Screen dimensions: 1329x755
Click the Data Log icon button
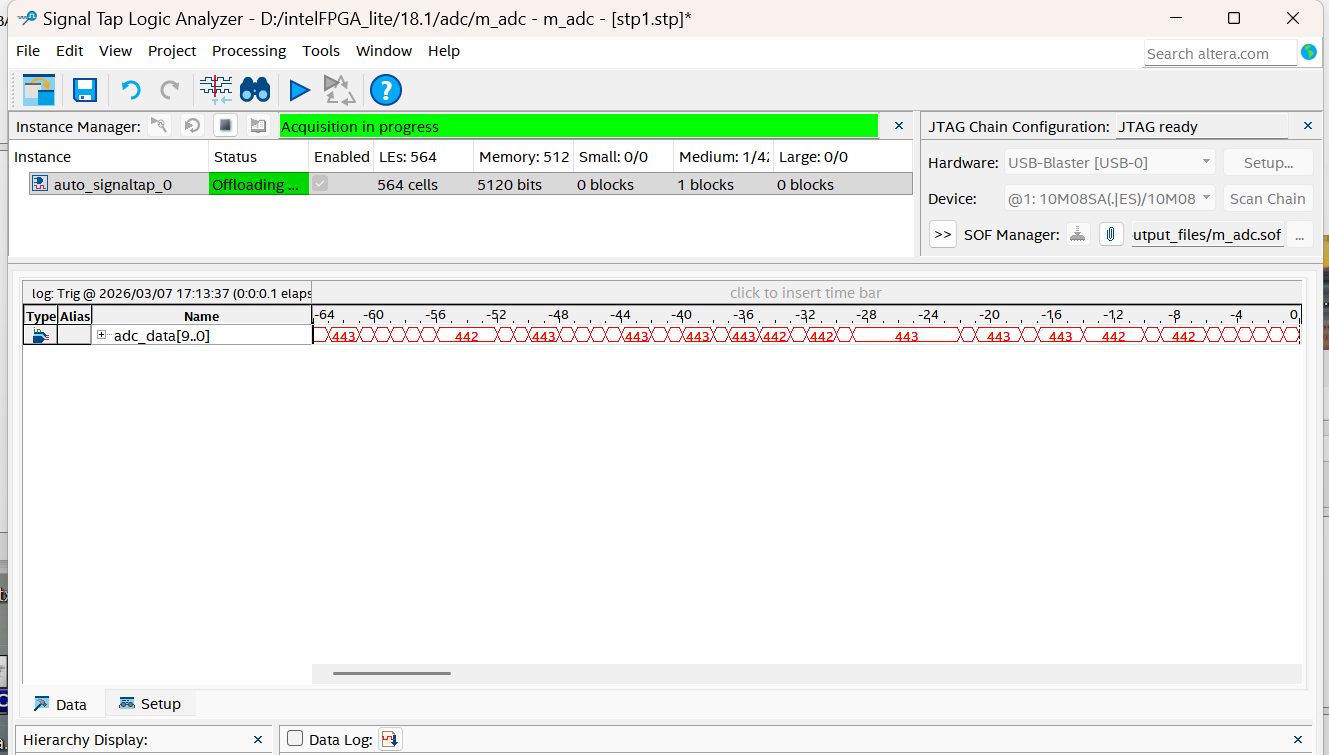click(390, 739)
